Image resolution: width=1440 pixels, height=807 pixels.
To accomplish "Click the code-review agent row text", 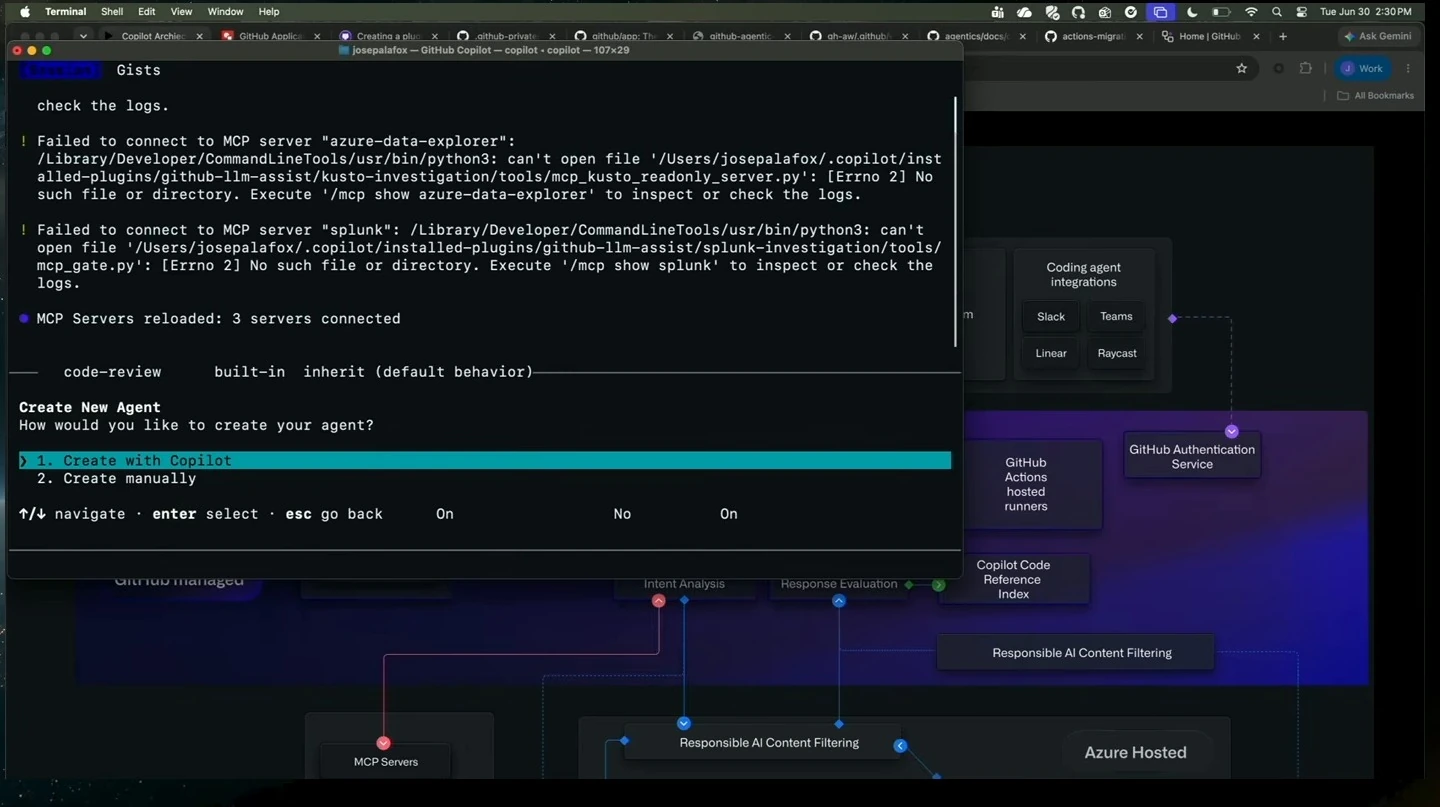I will (112, 372).
